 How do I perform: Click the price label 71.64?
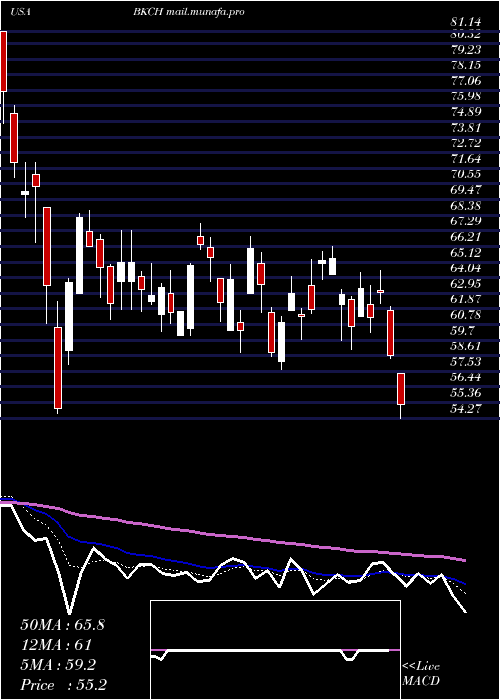coord(467,159)
